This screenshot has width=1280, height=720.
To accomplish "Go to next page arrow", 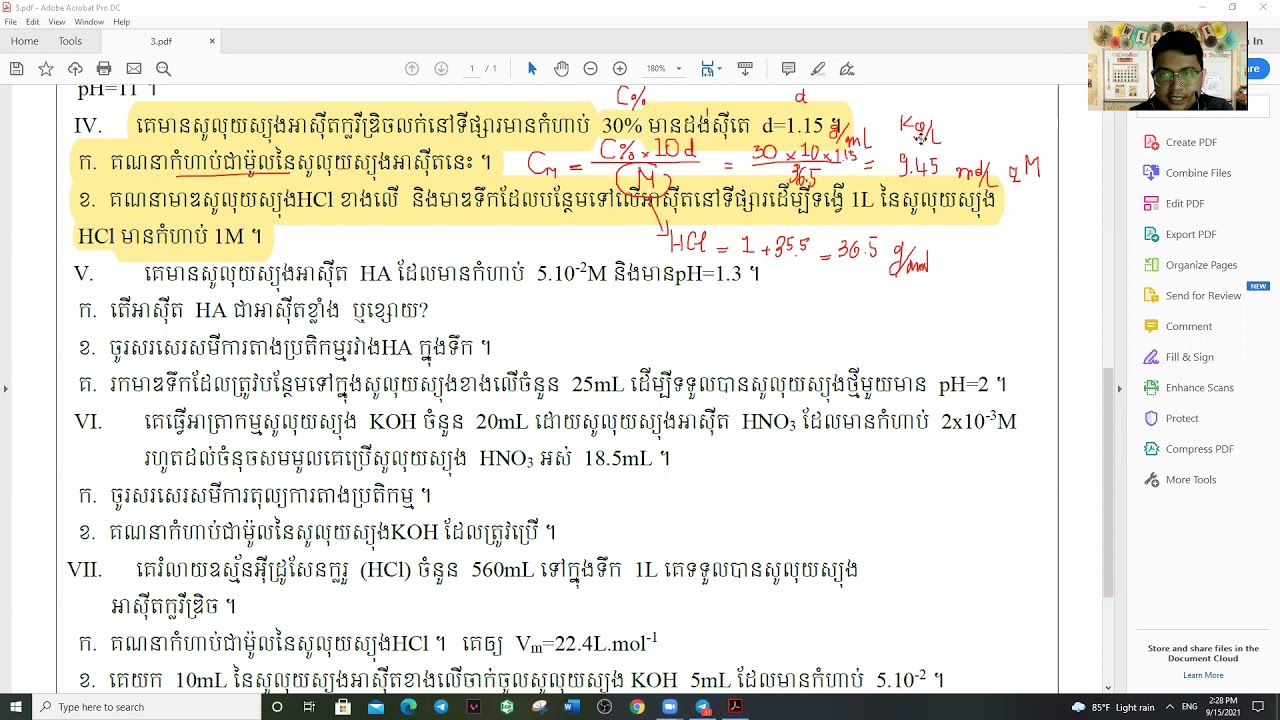I will pyautogui.click(x=441, y=69).
